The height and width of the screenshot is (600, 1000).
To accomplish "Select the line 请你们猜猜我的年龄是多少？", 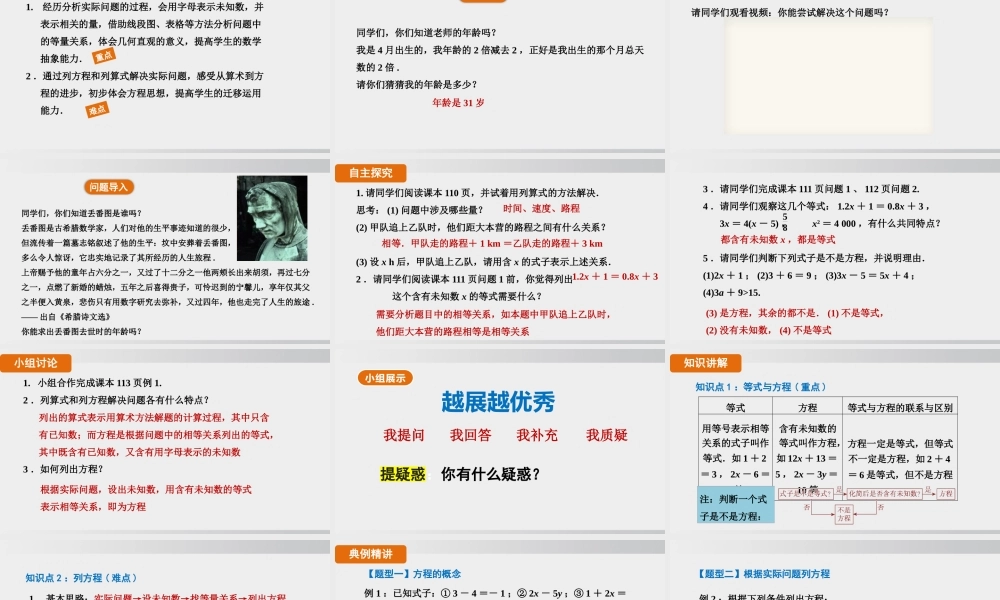I will [x=416, y=84].
